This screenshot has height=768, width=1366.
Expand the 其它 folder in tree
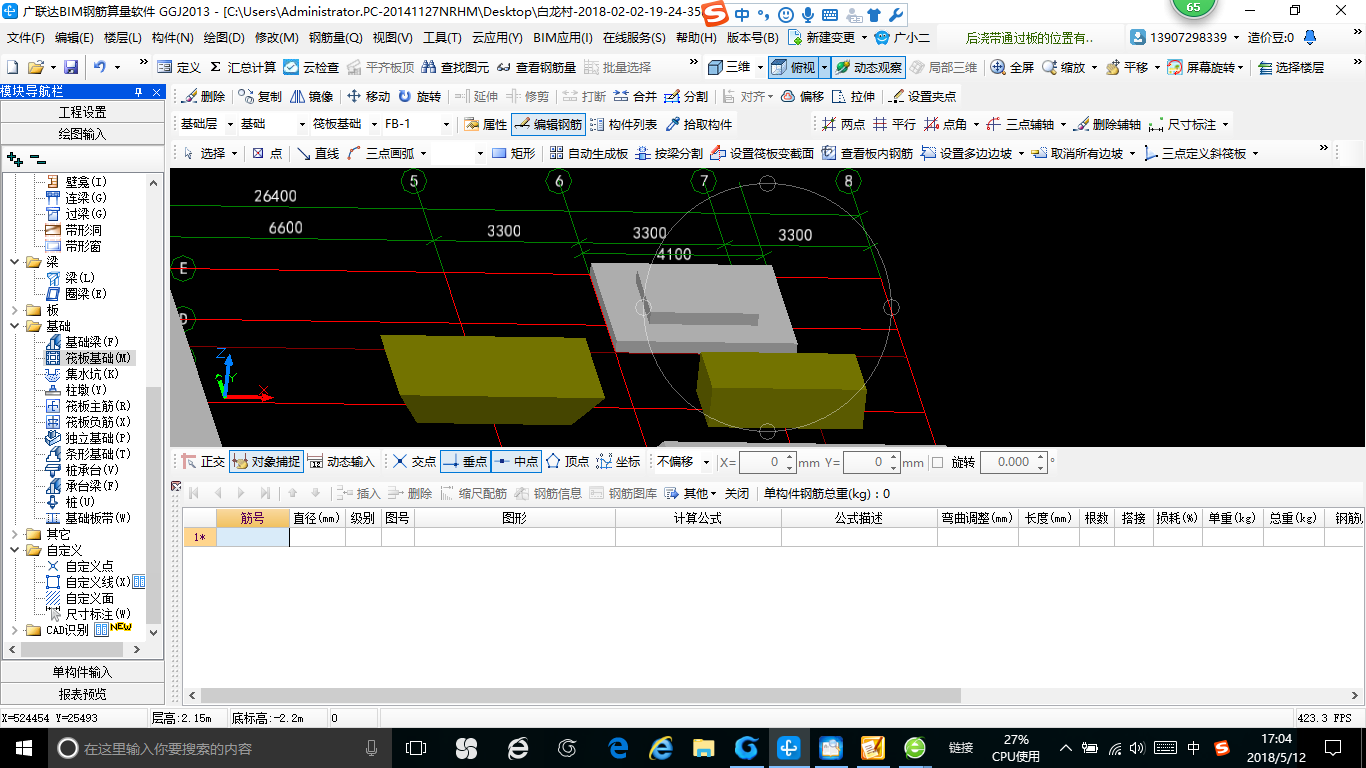pyautogui.click(x=15, y=534)
